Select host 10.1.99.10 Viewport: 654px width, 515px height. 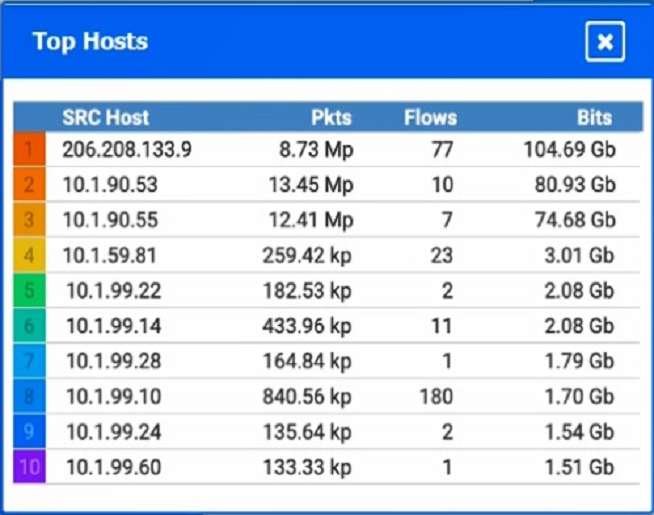(112, 397)
